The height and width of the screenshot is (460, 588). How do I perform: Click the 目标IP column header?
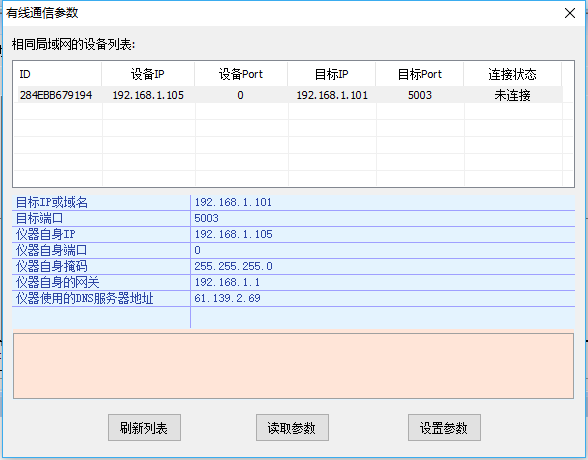[332, 74]
